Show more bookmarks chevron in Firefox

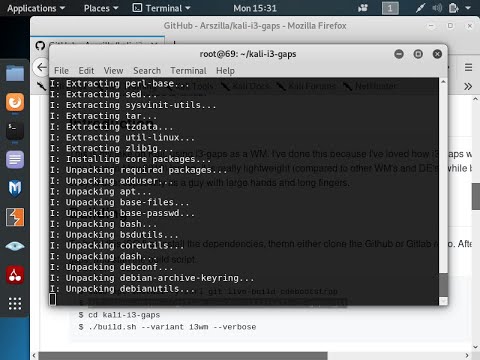point(468,87)
